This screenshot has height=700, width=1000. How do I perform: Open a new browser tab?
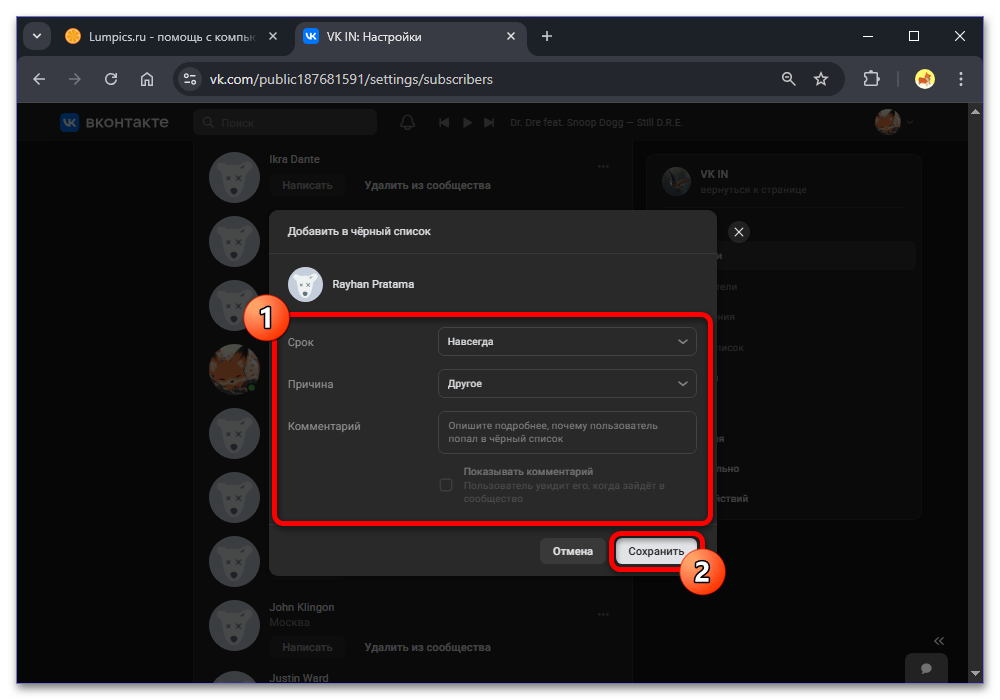tap(547, 36)
